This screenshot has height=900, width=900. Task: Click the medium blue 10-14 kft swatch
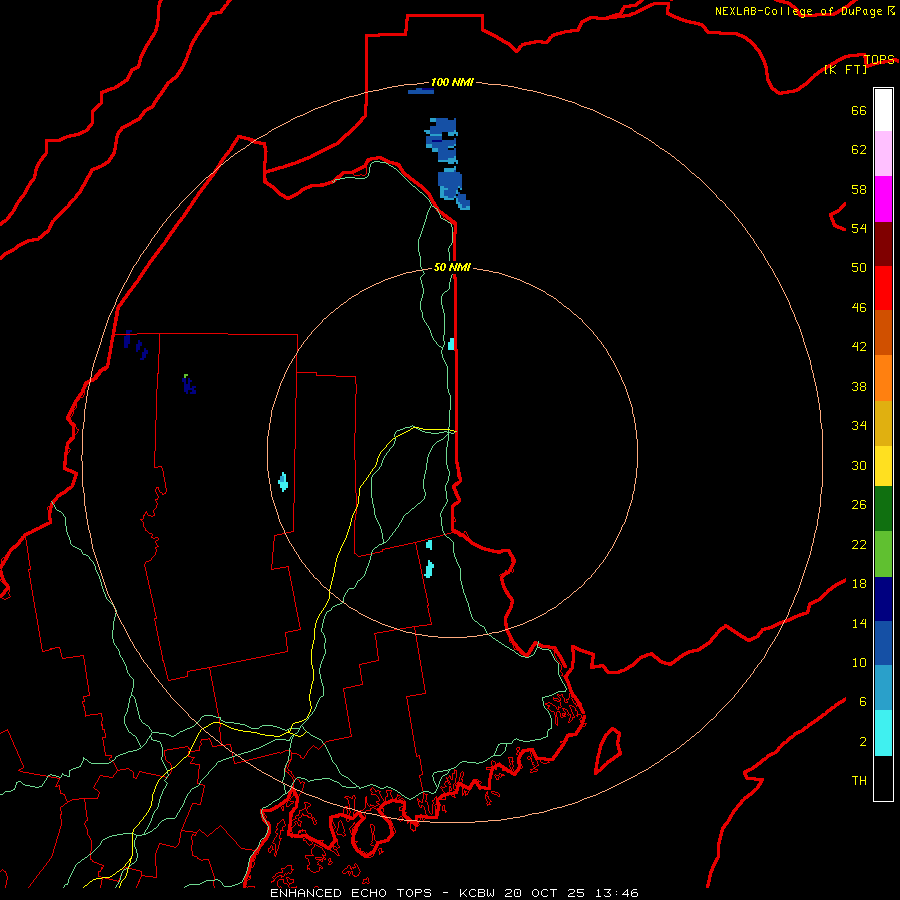(x=883, y=643)
